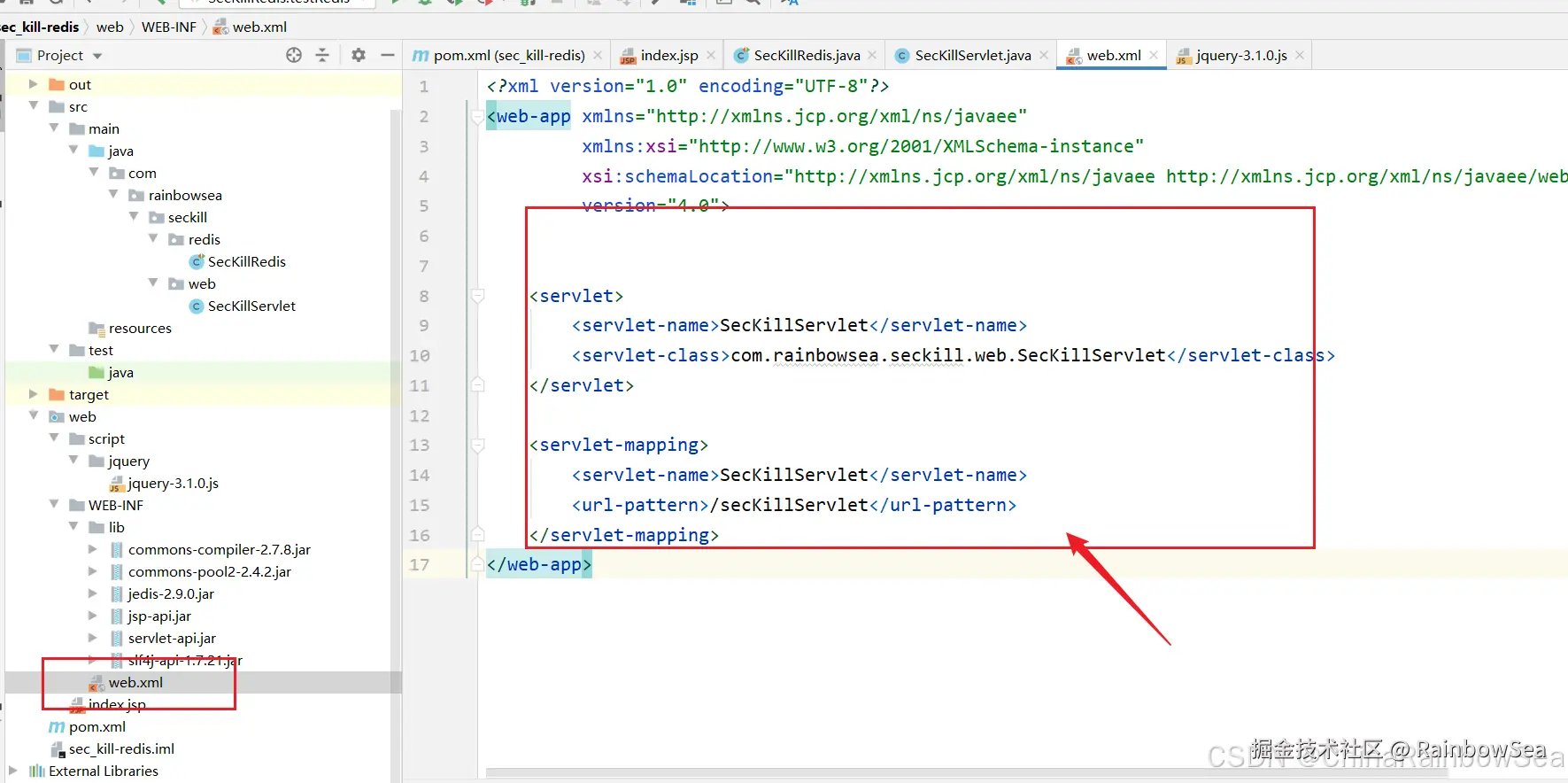Select jsp-api.jar in lib
The image size is (1568, 783).
click(x=151, y=616)
